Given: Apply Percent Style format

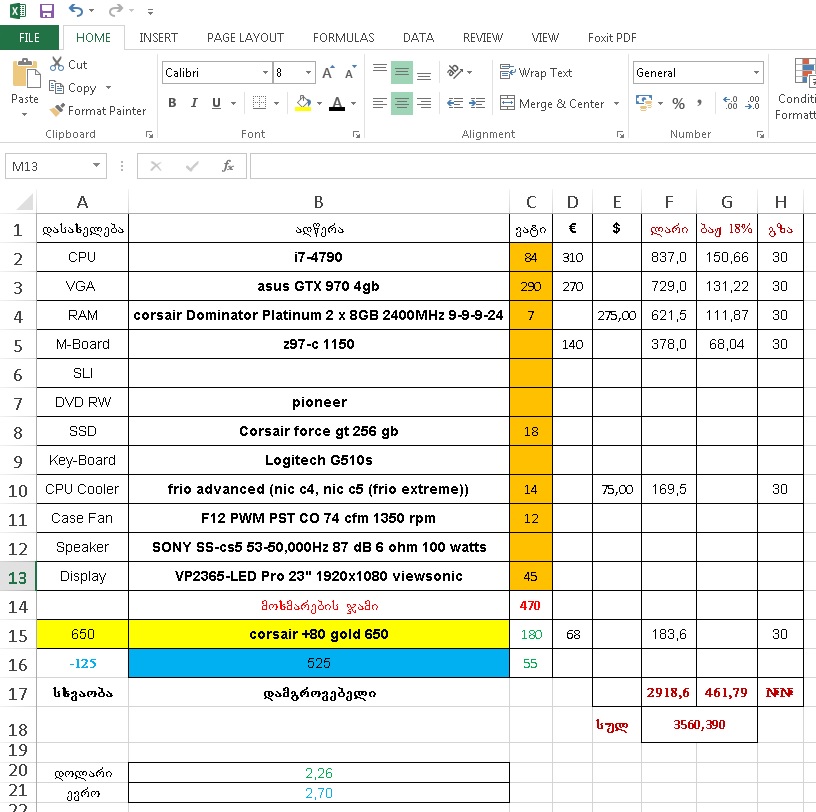Looking at the screenshot, I should pyautogui.click(x=678, y=103).
